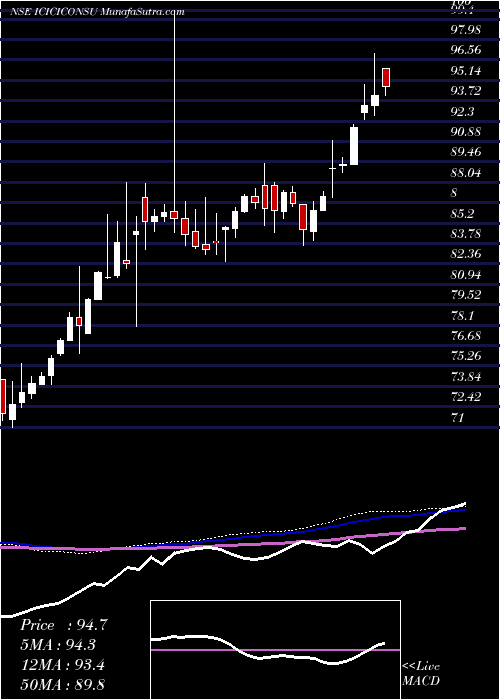Click the 78.1 price axis label
Image resolution: width=500 pixels, height=700 pixels.
[462, 316]
